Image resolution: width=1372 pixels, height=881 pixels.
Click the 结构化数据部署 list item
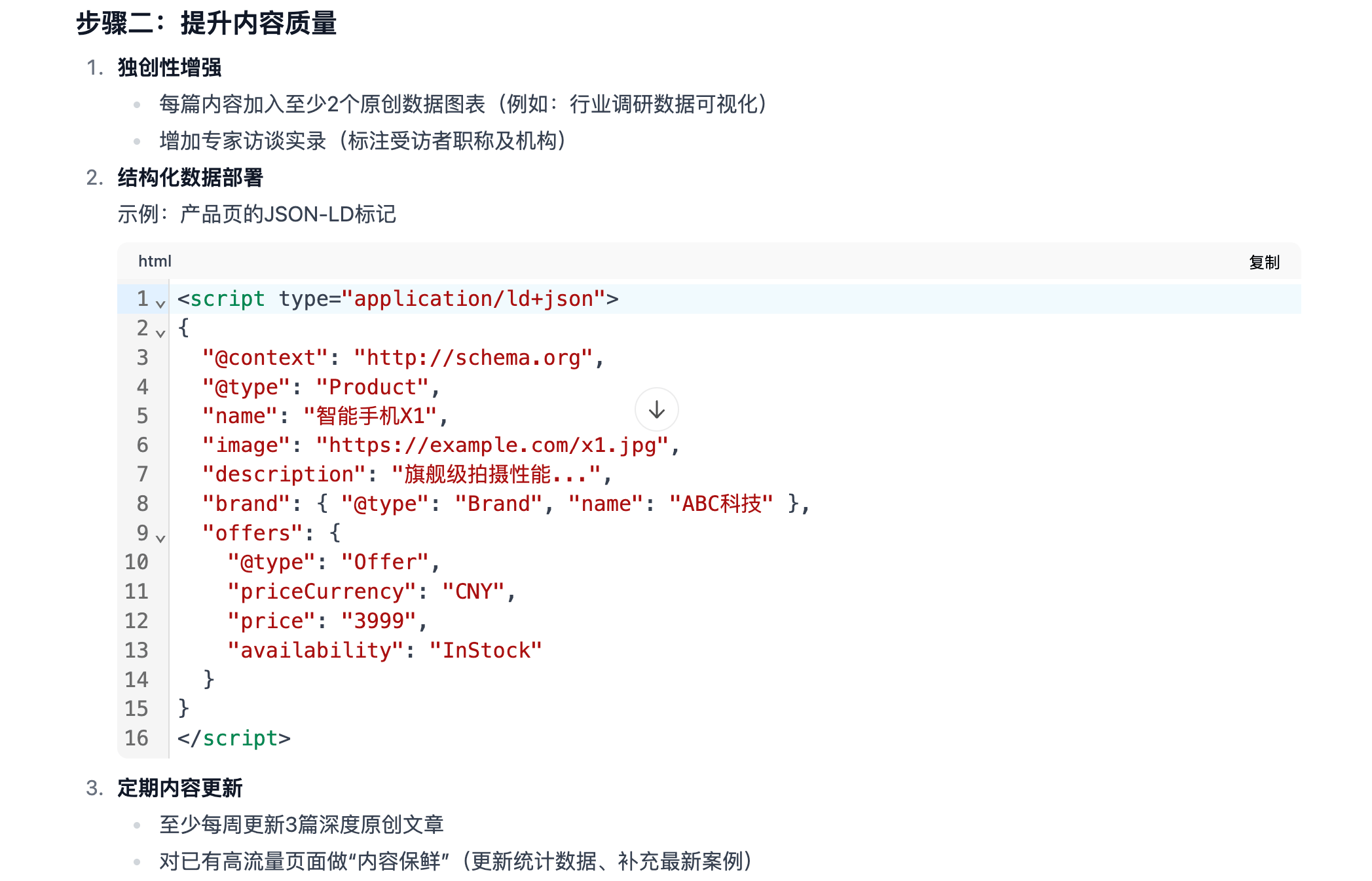pyautogui.click(x=191, y=178)
